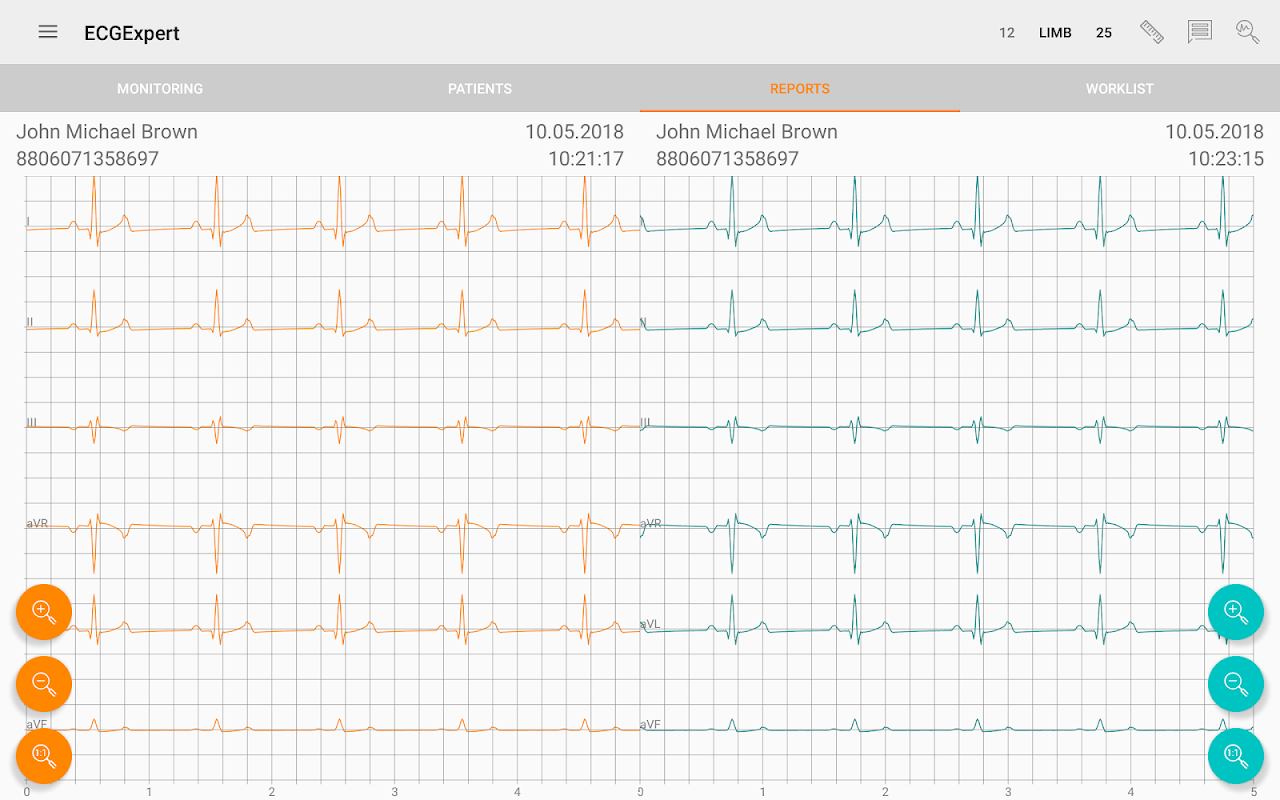Toggle the LIMB leads selector
The image size is (1280, 800).
point(1055,33)
